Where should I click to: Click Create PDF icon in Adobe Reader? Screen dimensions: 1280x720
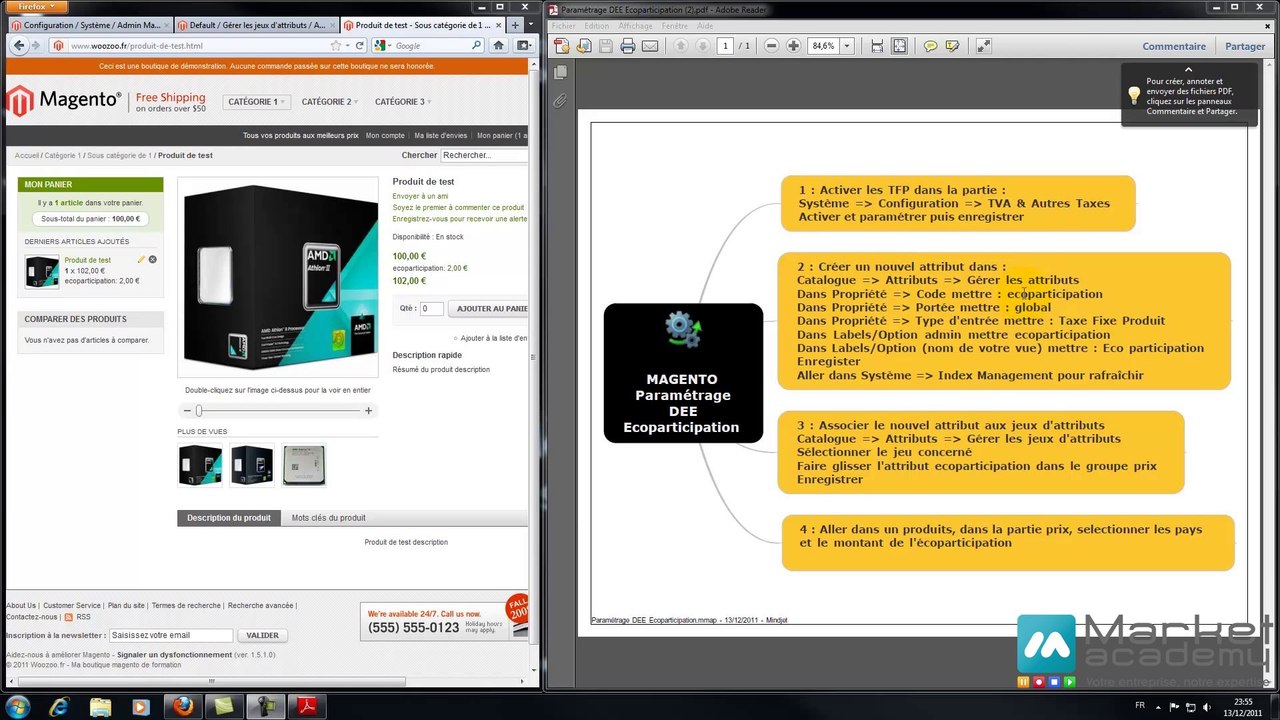pyautogui.click(x=562, y=46)
